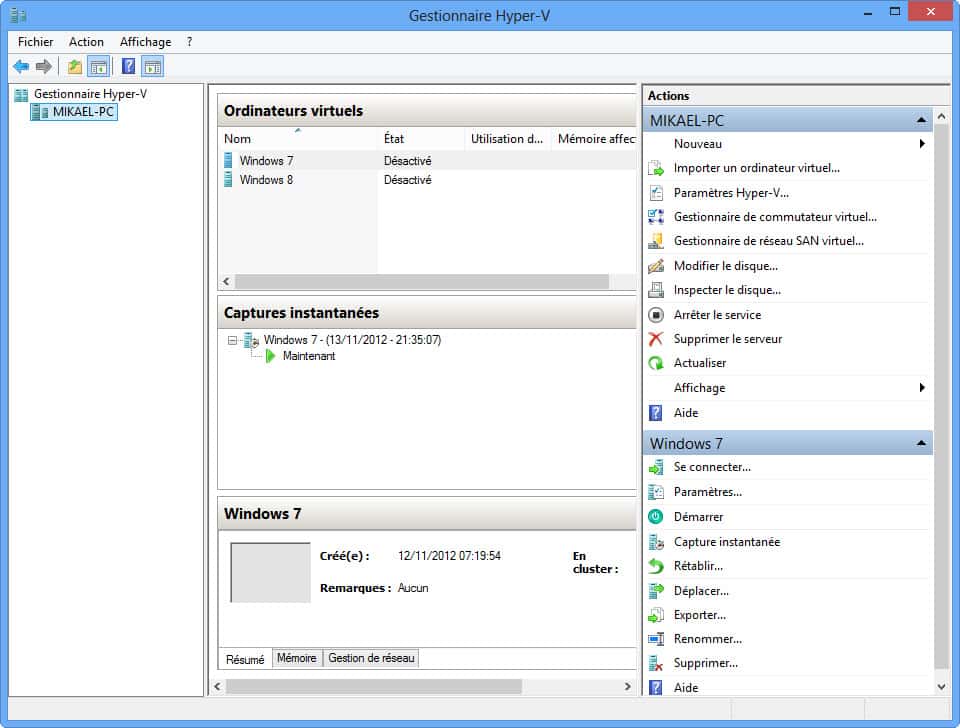
Task: Select the Windows 8 virtual machine row
Action: pos(427,179)
